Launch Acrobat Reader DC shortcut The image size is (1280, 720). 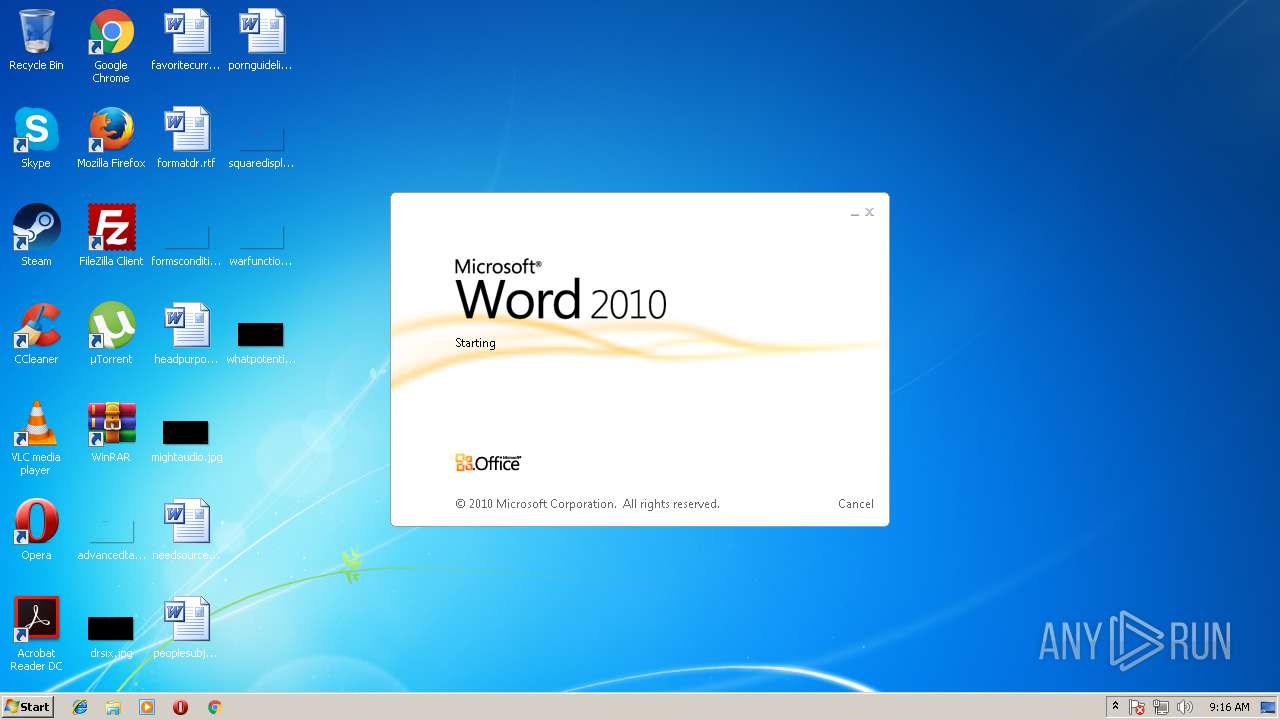pos(36,635)
